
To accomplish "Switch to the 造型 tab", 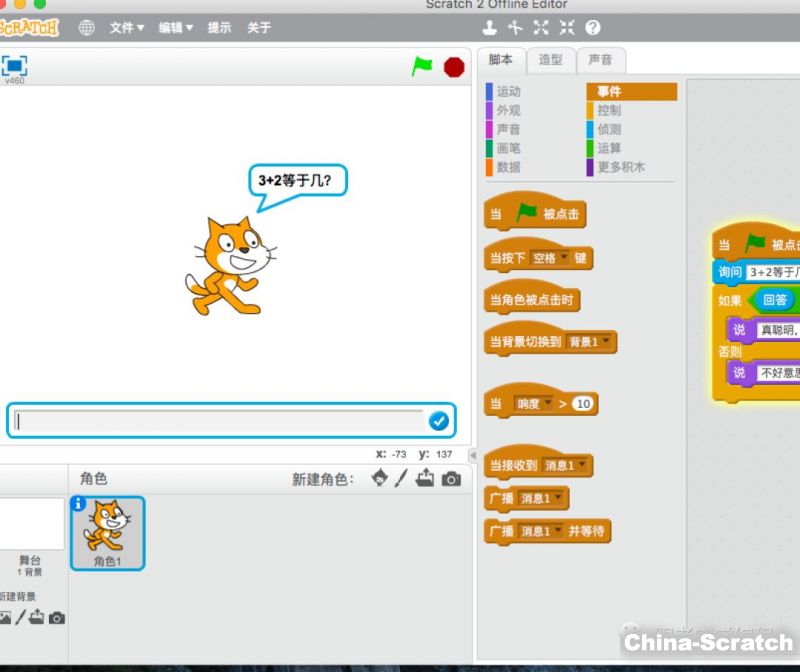I will (551, 60).
